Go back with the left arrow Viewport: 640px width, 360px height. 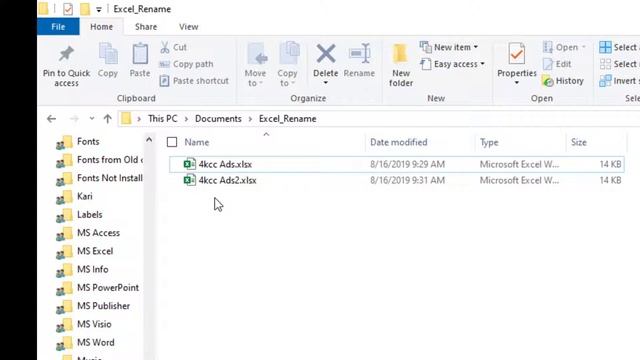point(51,119)
